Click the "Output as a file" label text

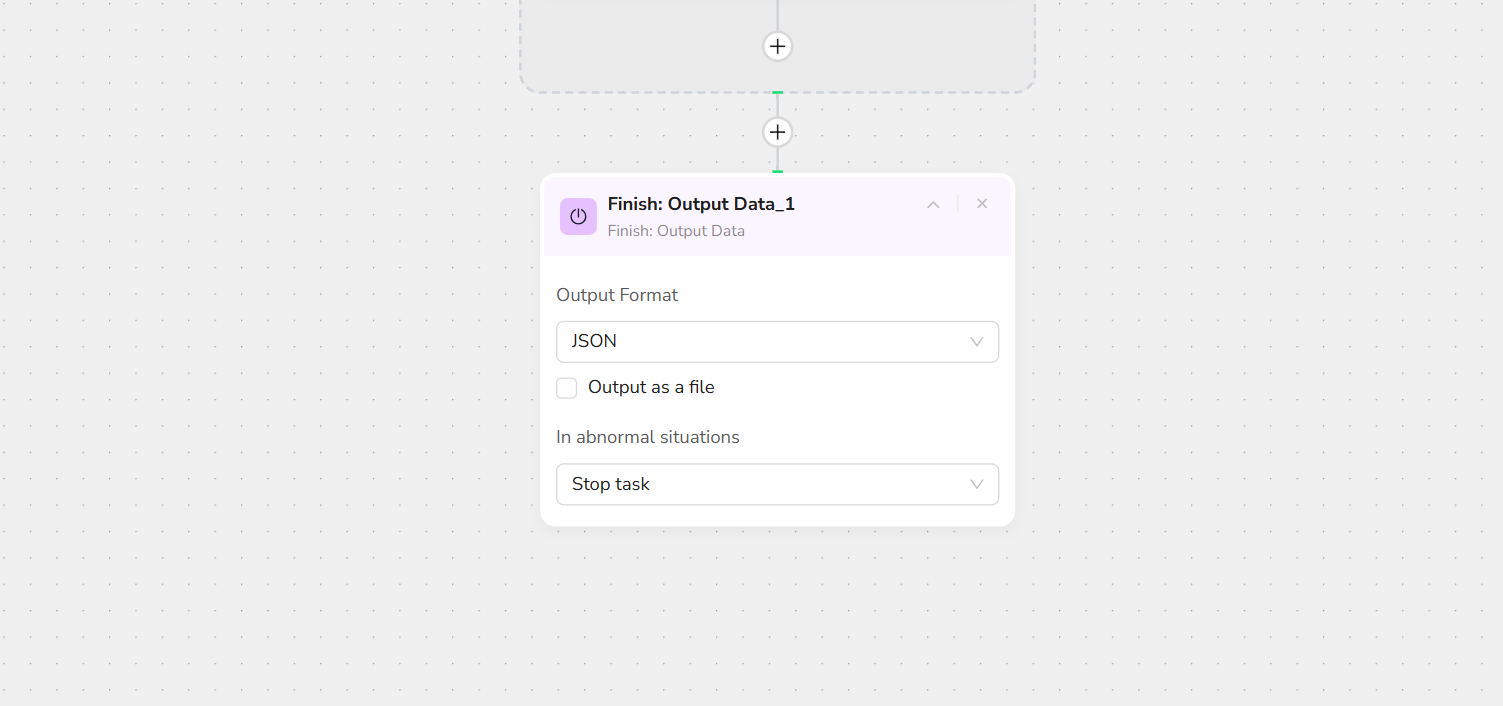click(x=651, y=387)
